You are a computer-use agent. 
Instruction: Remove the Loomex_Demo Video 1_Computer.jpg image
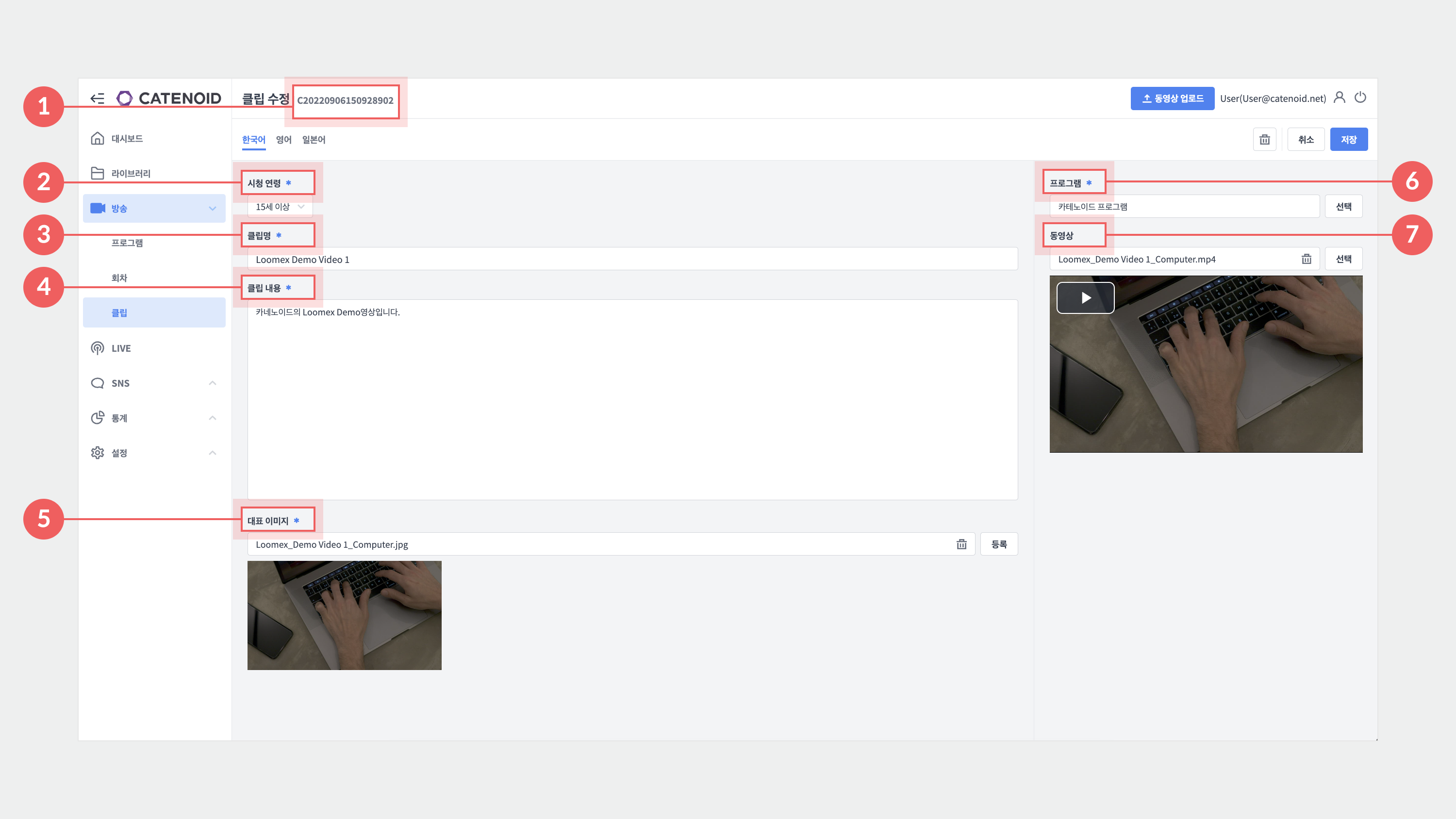point(961,544)
